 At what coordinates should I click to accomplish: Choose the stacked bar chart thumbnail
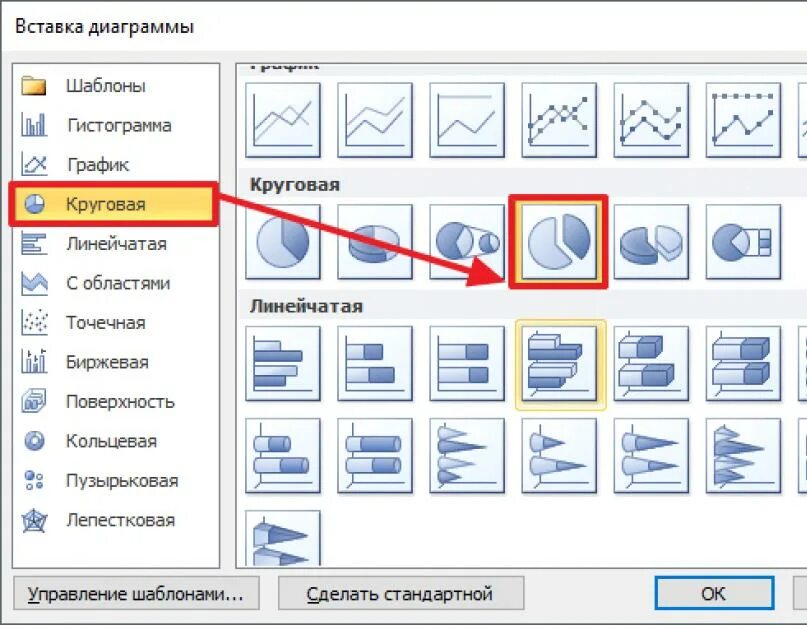coord(375,363)
